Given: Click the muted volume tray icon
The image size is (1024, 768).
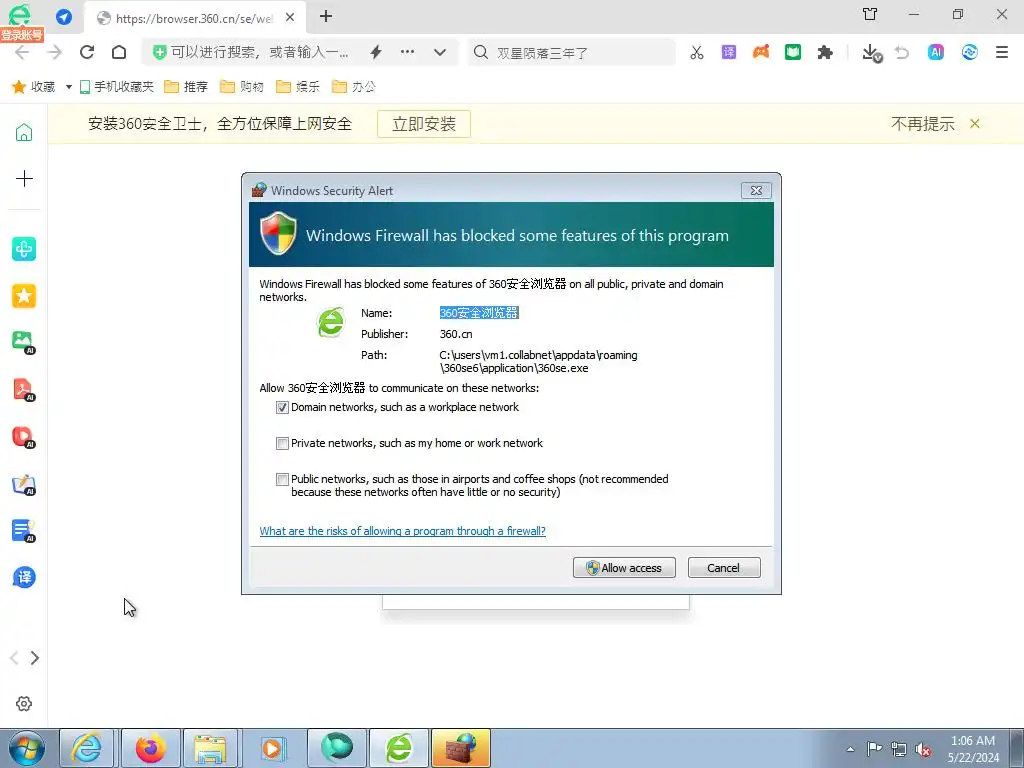Looking at the screenshot, I should click(923, 749).
